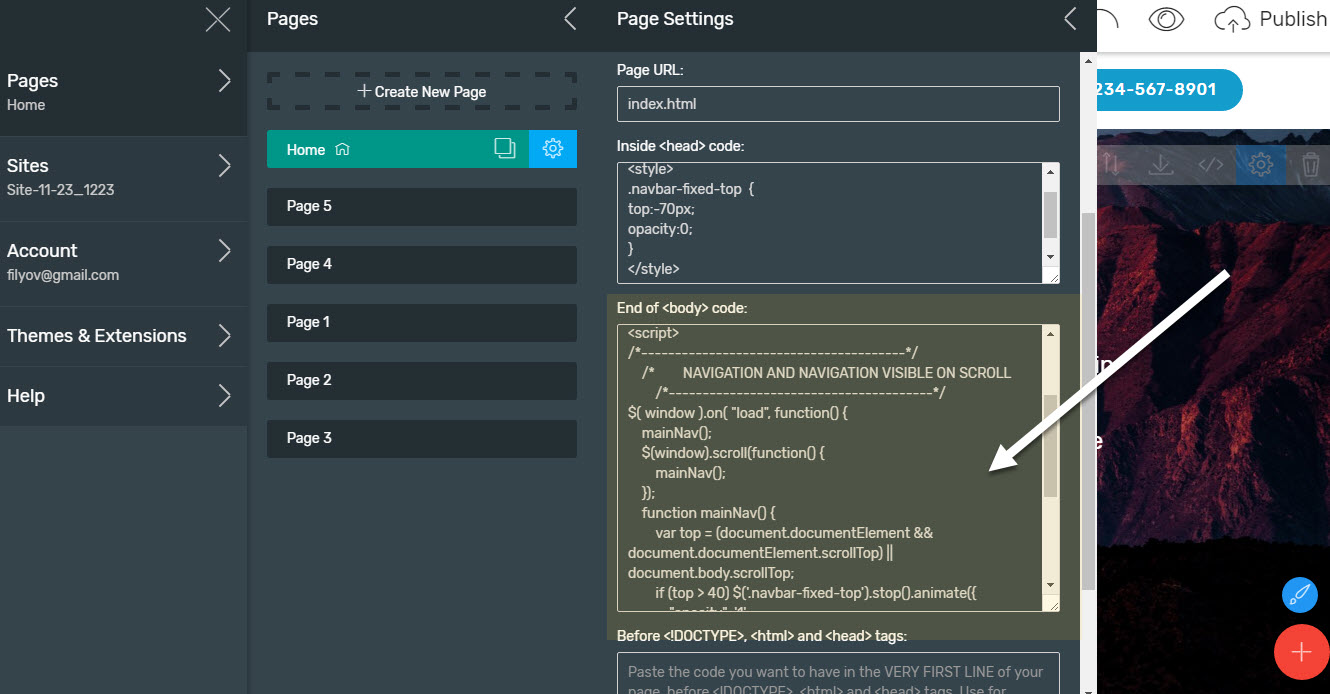
Task: Select Page 5 in pages list
Action: pos(422,207)
